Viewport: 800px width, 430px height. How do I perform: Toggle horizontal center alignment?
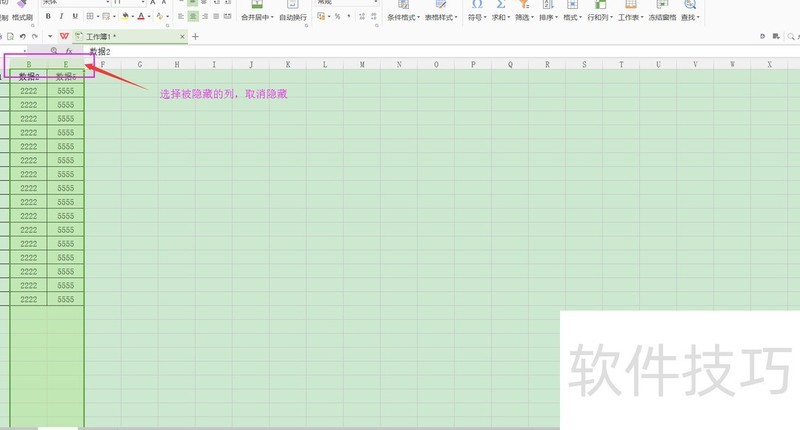tap(193, 16)
